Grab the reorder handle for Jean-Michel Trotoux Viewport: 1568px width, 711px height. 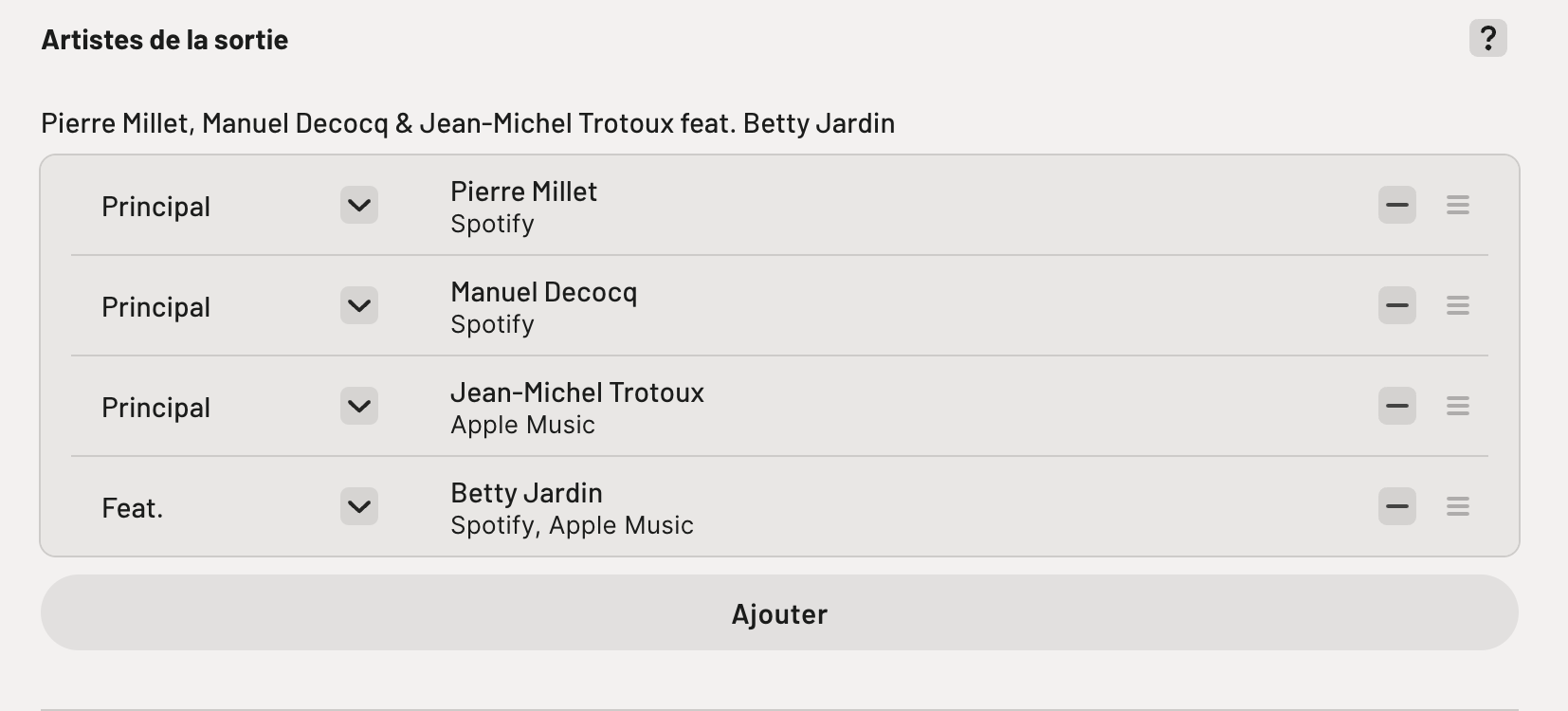1457,406
